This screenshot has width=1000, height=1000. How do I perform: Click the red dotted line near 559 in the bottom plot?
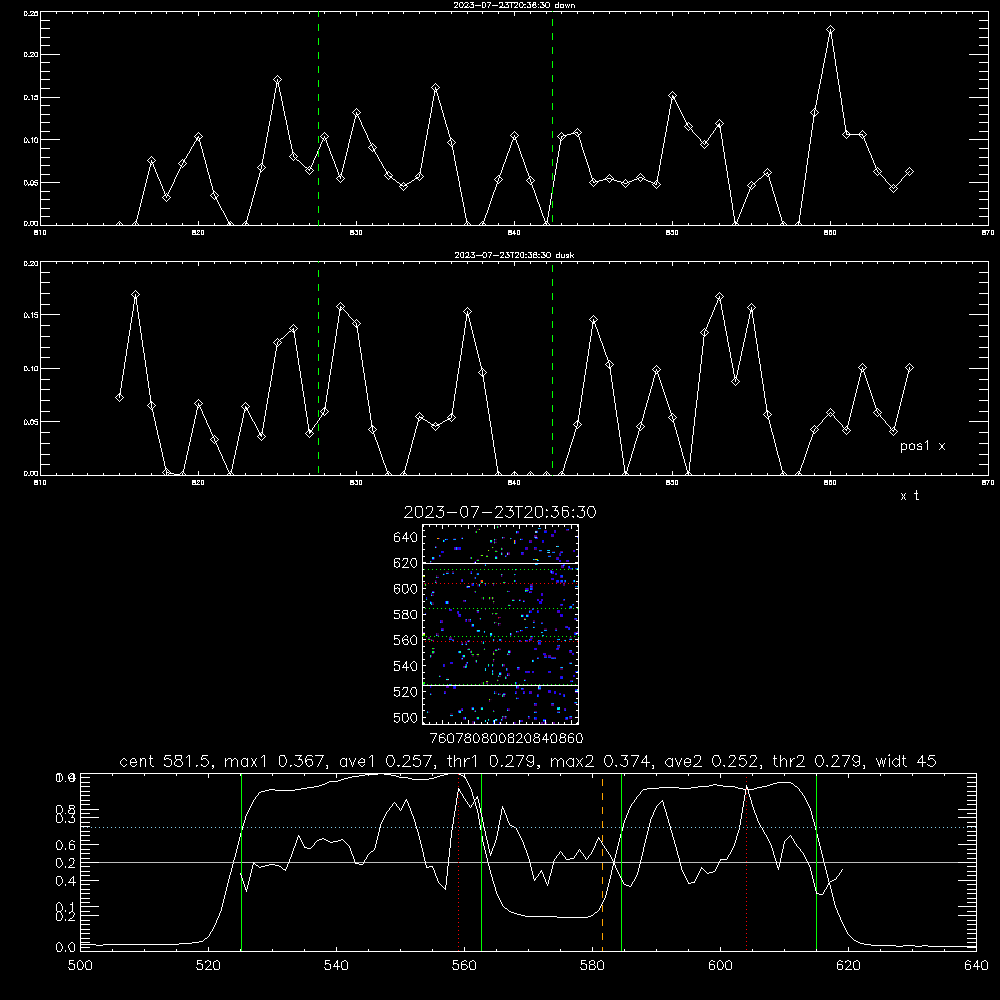point(459,862)
